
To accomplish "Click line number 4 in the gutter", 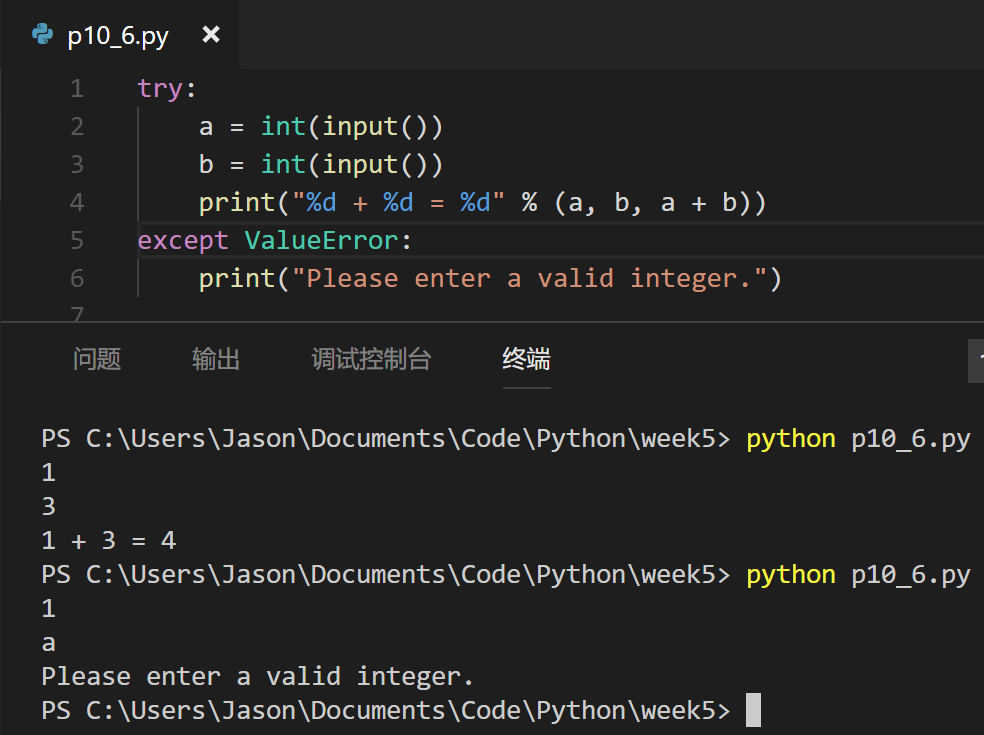I will pos(77,202).
